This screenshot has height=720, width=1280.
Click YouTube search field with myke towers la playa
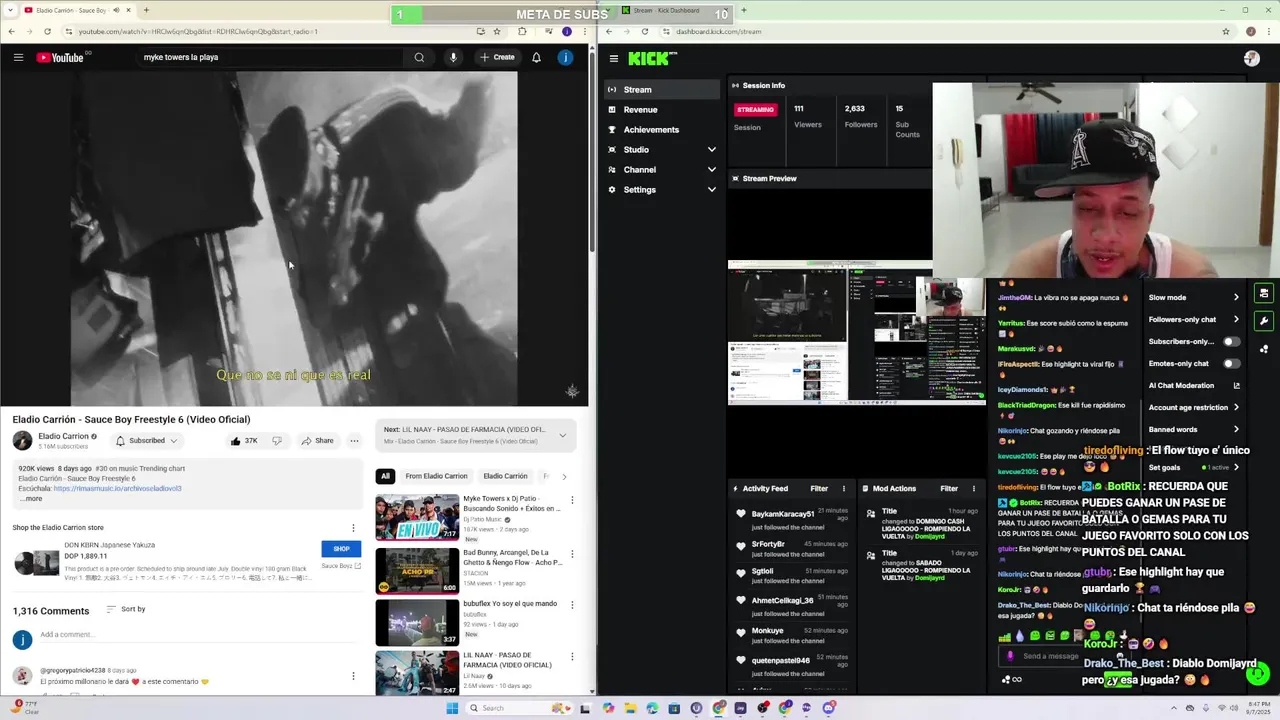(x=270, y=57)
